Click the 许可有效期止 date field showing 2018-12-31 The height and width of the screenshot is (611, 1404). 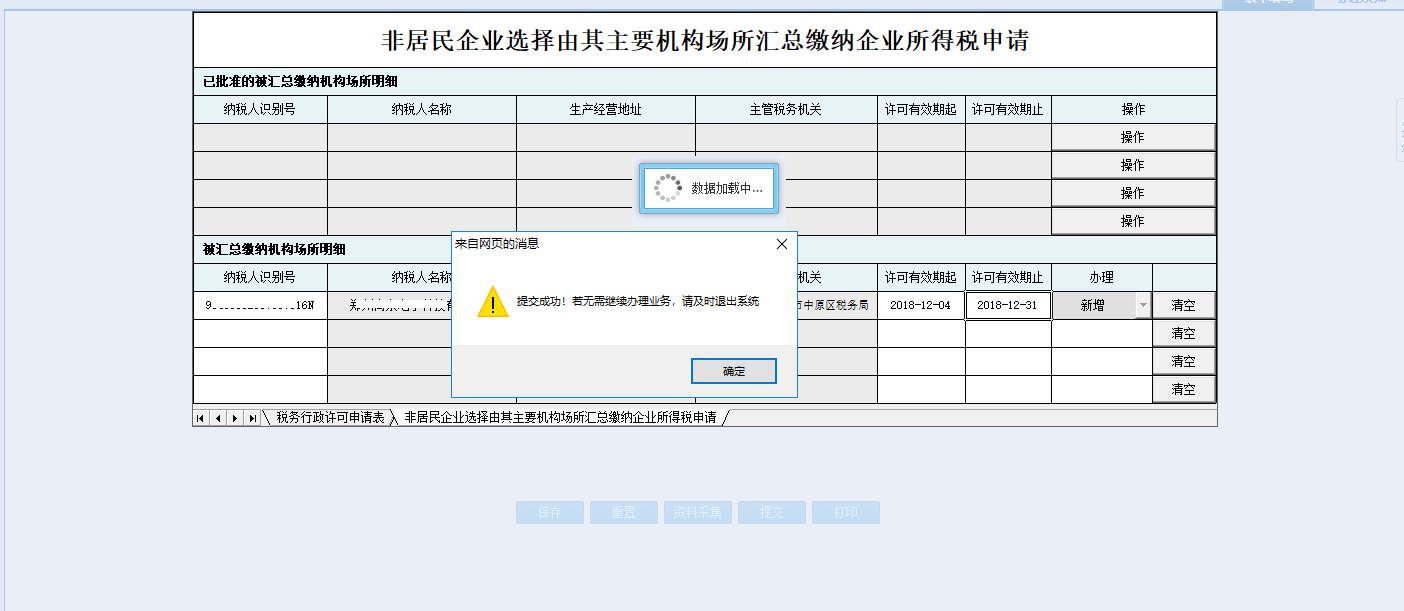[1007, 304]
